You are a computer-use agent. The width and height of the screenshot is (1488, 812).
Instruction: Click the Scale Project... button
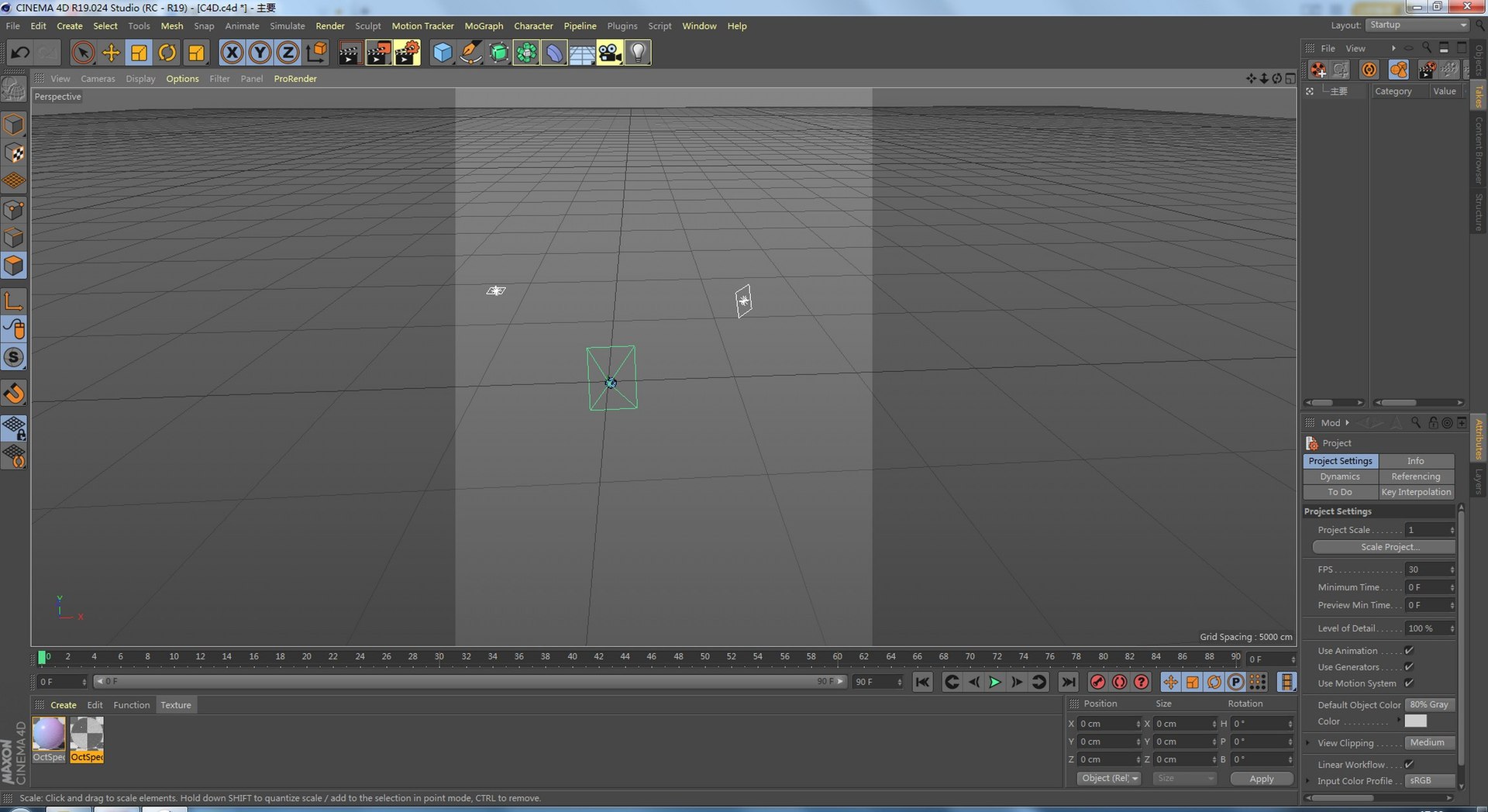1383,547
